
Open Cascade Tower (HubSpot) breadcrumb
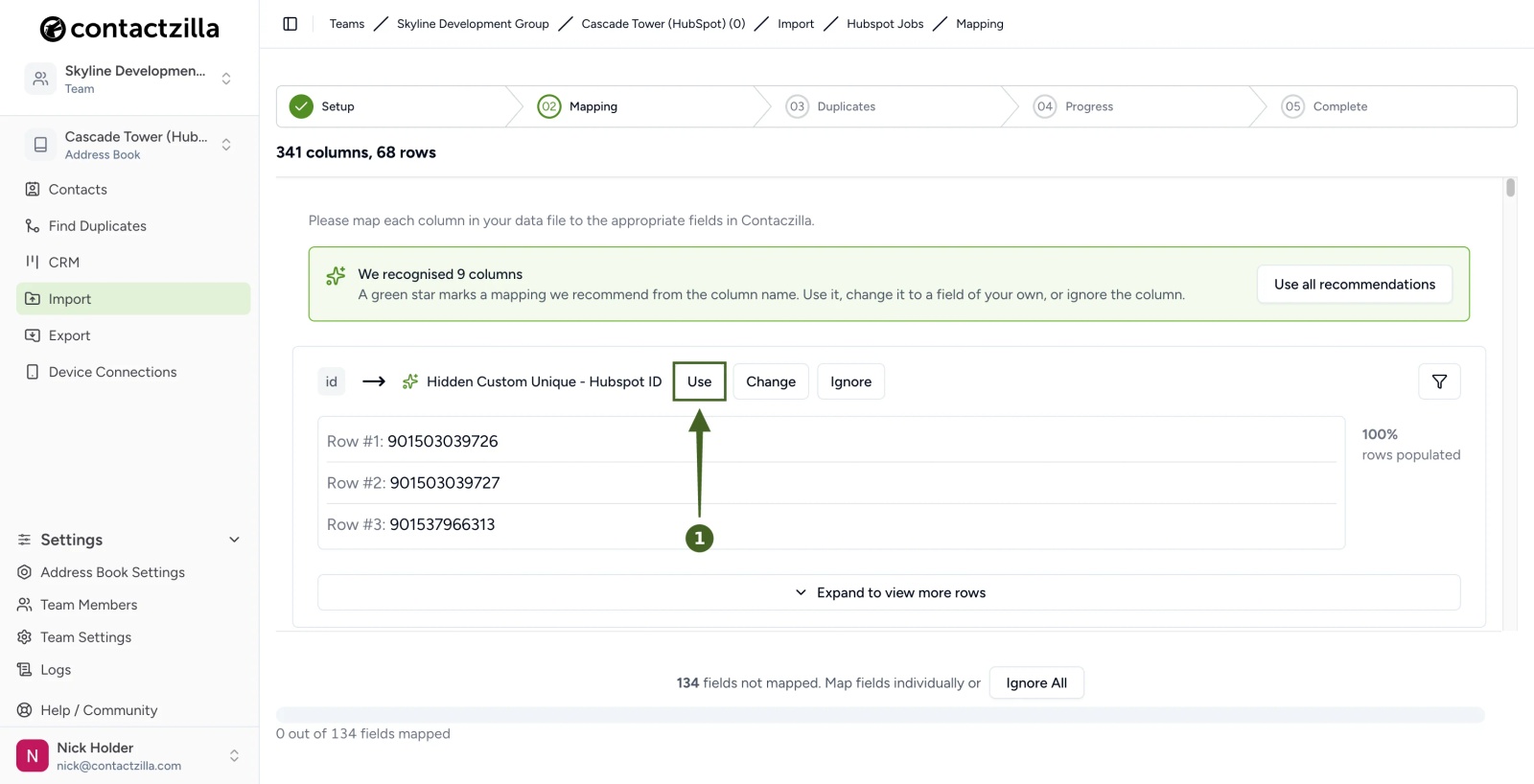[x=663, y=24]
